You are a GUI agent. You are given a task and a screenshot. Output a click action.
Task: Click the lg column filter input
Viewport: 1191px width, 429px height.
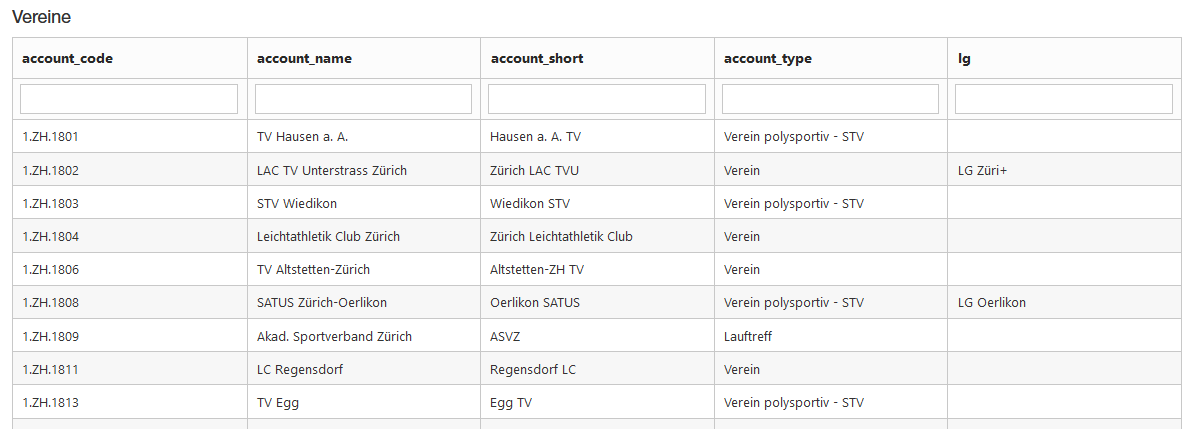pyautogui.click(x=1064, y=99)
